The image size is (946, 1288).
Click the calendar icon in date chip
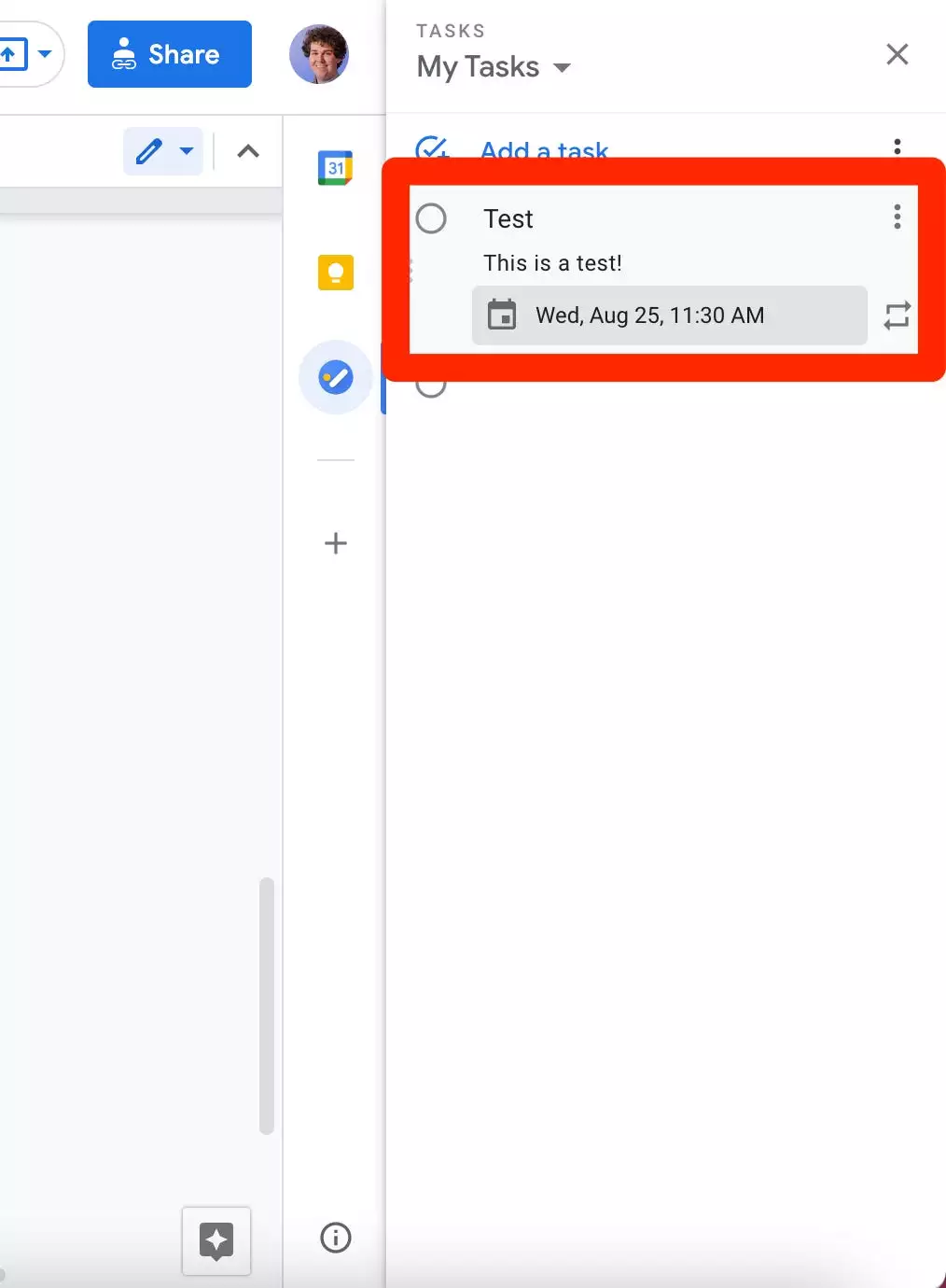(502, 315)
